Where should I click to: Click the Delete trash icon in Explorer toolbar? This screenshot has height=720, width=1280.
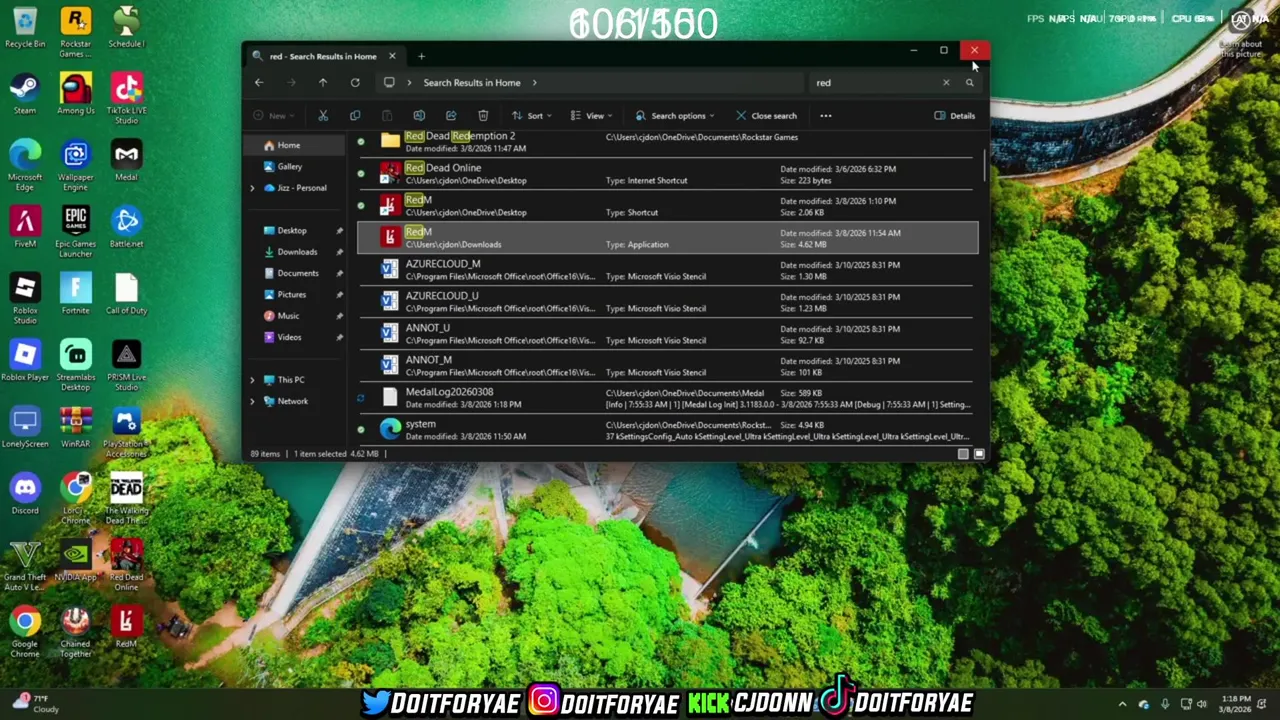tap(483, 116)
